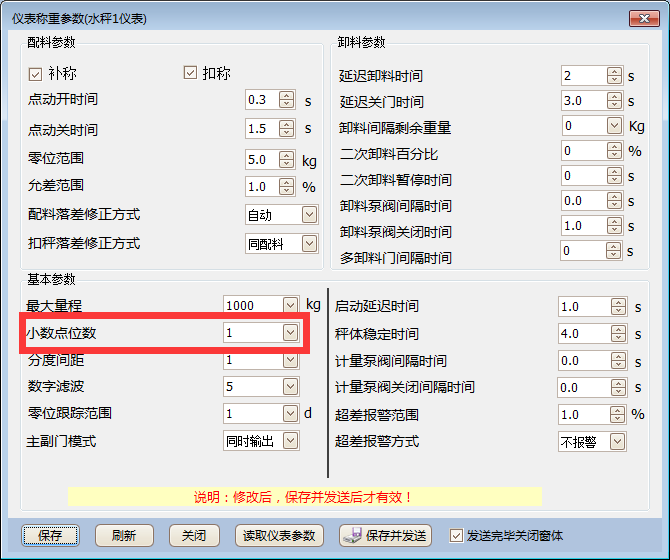
Task: Click into 点动开时间 value field
Action: 262,100
